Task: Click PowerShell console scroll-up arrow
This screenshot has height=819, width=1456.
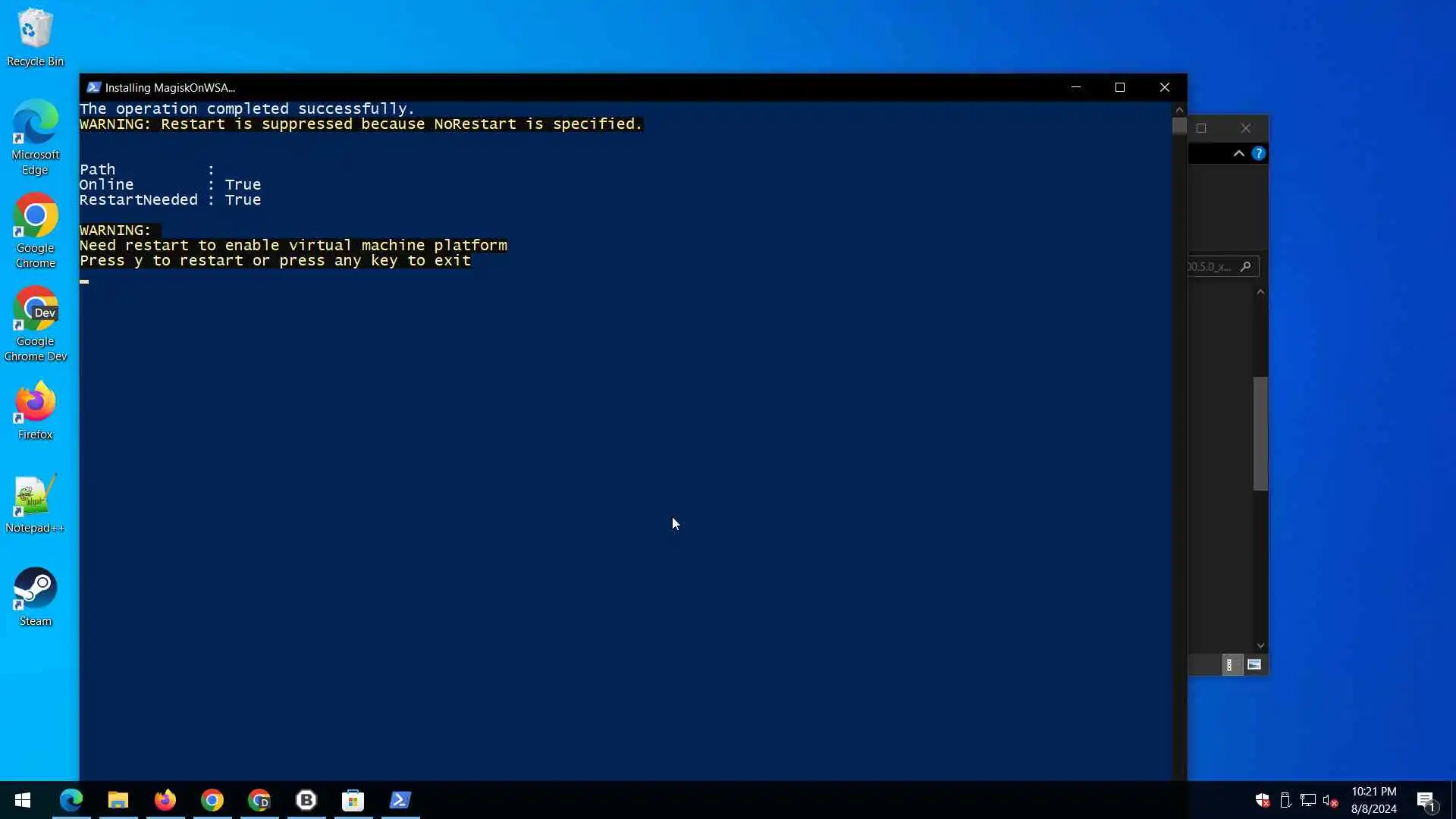Action: [x=1179, y=110]
